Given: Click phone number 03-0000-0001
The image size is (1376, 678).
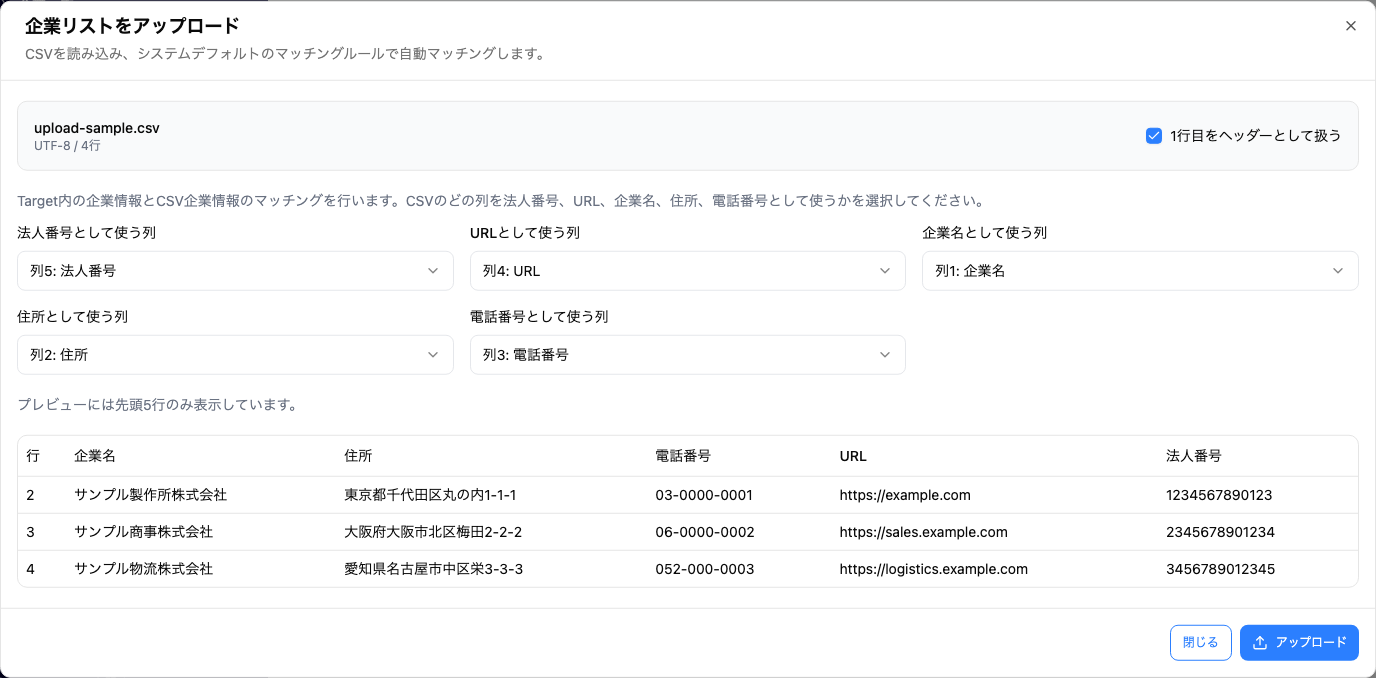Looking at the screenshot, I should (x=704, y=495).
